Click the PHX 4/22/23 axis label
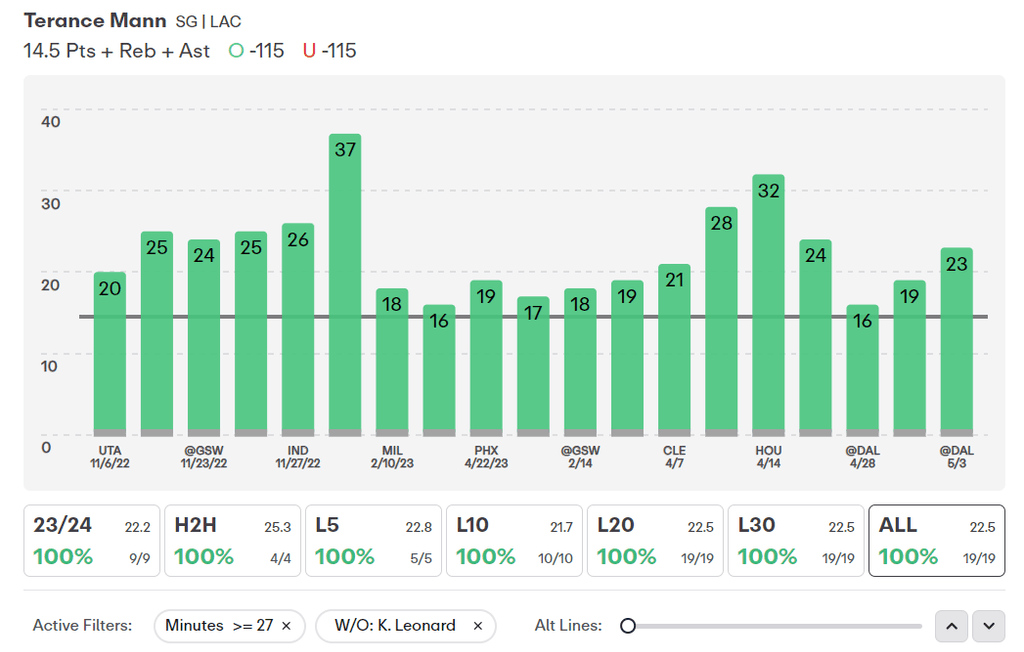Viewport: 1024px width, 652px height. coord(486,457)
